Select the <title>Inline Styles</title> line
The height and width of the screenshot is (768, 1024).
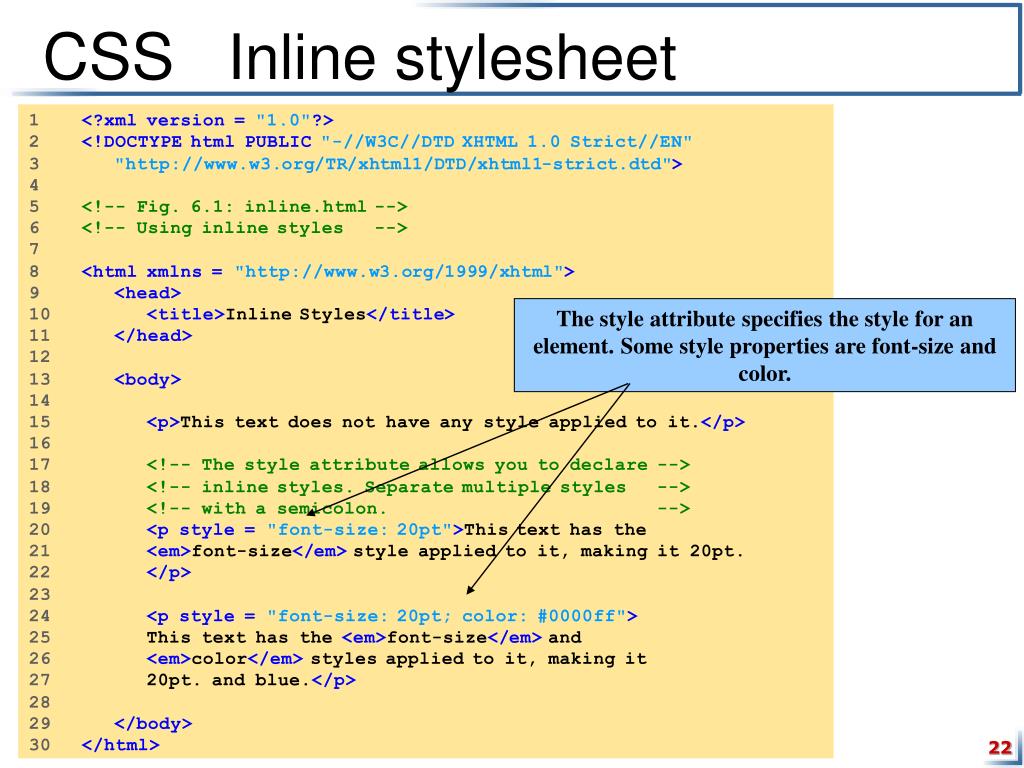[300, 314]
